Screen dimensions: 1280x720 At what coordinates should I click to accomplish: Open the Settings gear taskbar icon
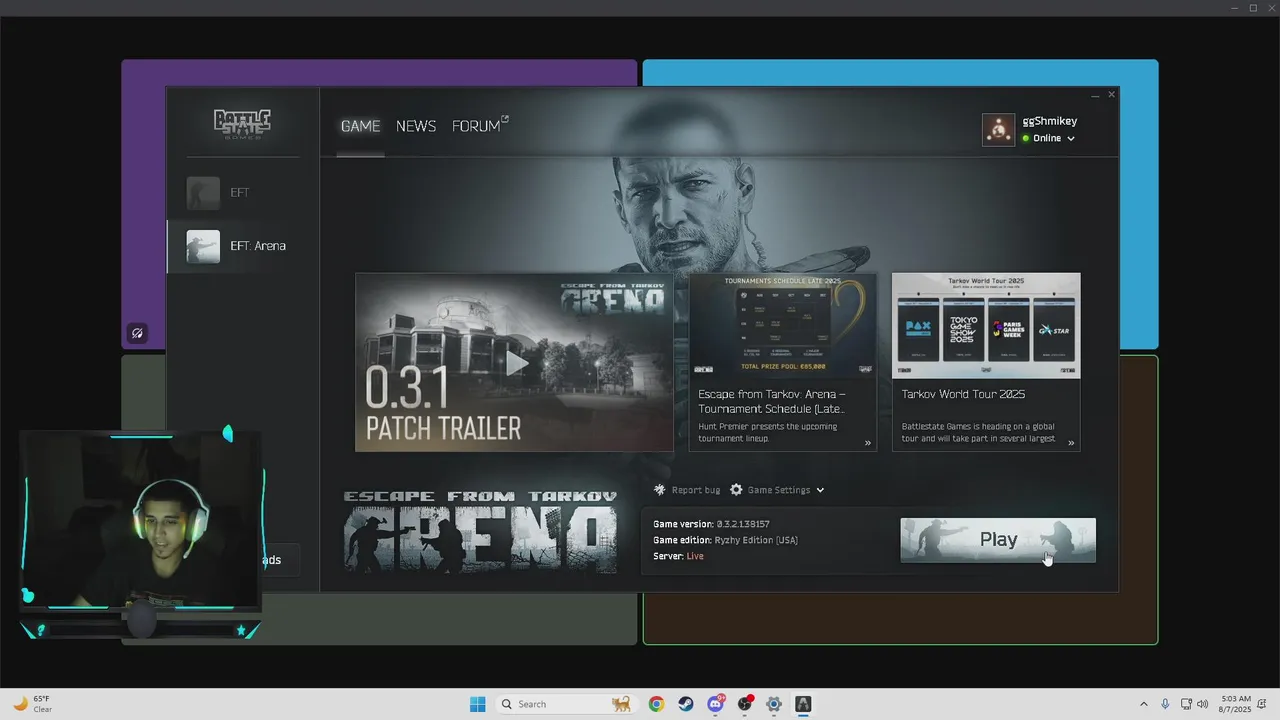(x=774, y=704)
